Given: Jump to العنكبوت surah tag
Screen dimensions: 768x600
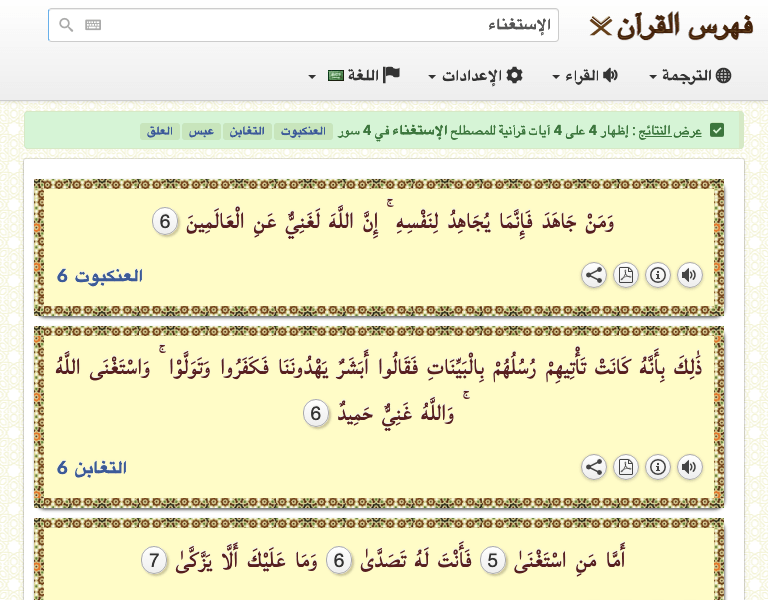Looking at the screenshot, I should 302,131.
